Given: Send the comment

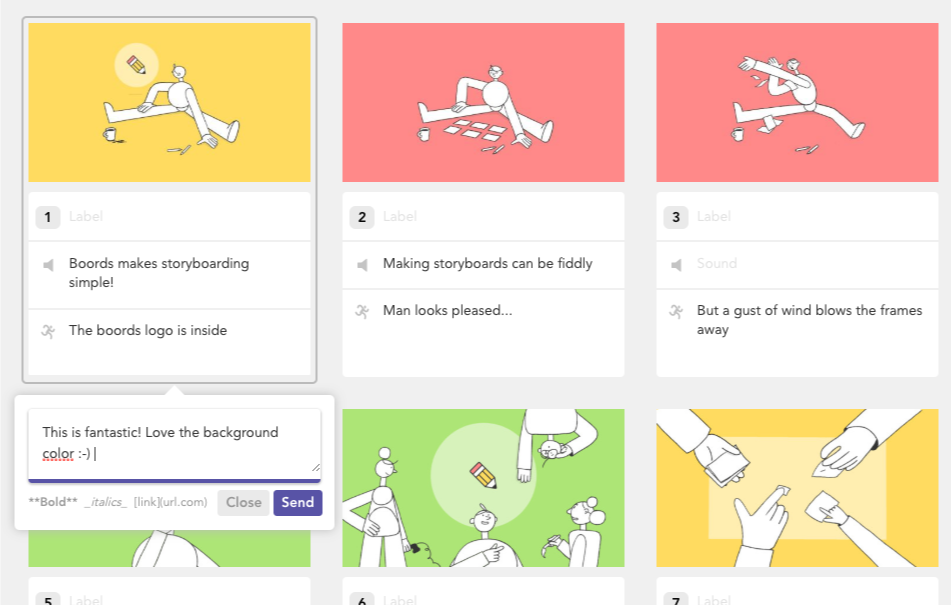Looking at the screenshot, I should tap(298, 503).
